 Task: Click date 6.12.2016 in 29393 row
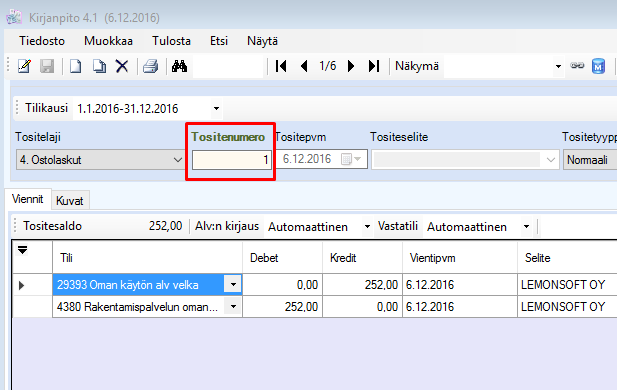click(x=460, y=285)
